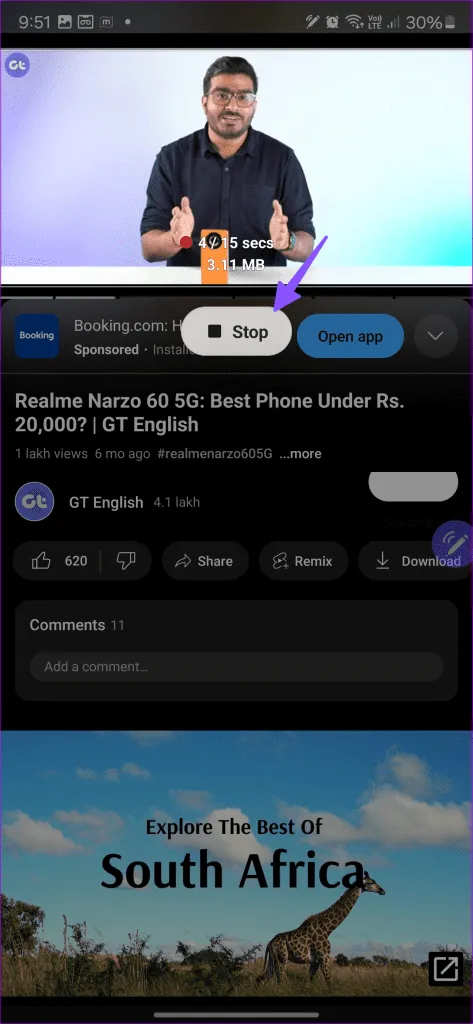Tap the Stop recording button
This screenshot has width=473, height=1024.
coord(236,332)
